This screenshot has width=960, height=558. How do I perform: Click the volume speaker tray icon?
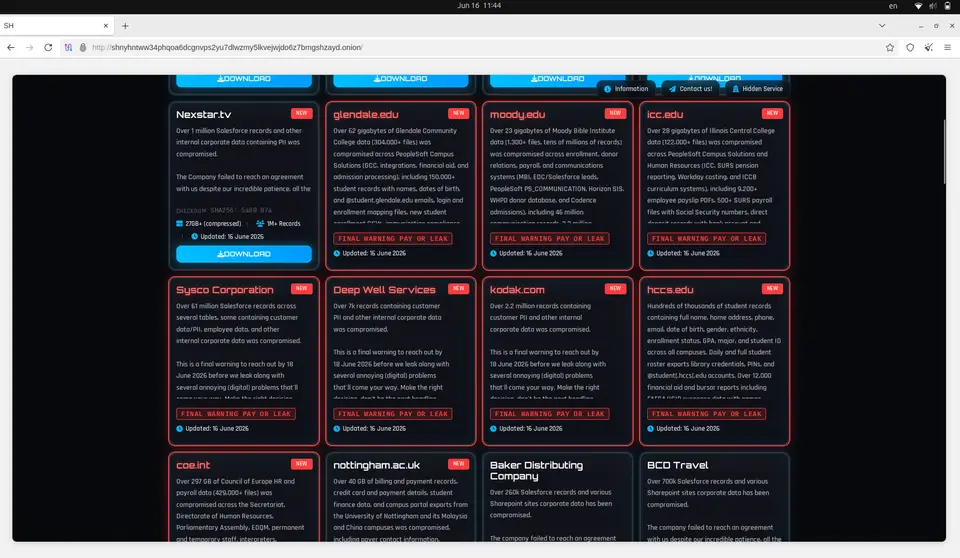tap(932, 6)
